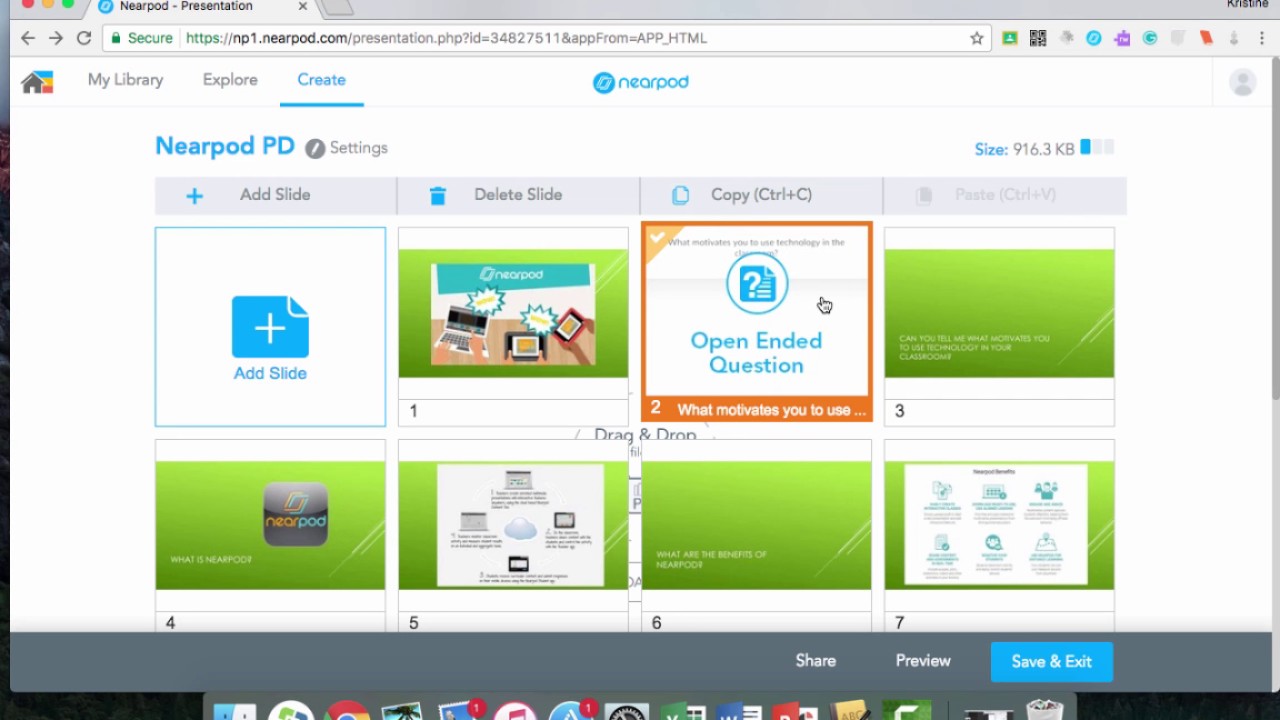
Task: Open Chrome in the Dock
Action: point(347,712)
